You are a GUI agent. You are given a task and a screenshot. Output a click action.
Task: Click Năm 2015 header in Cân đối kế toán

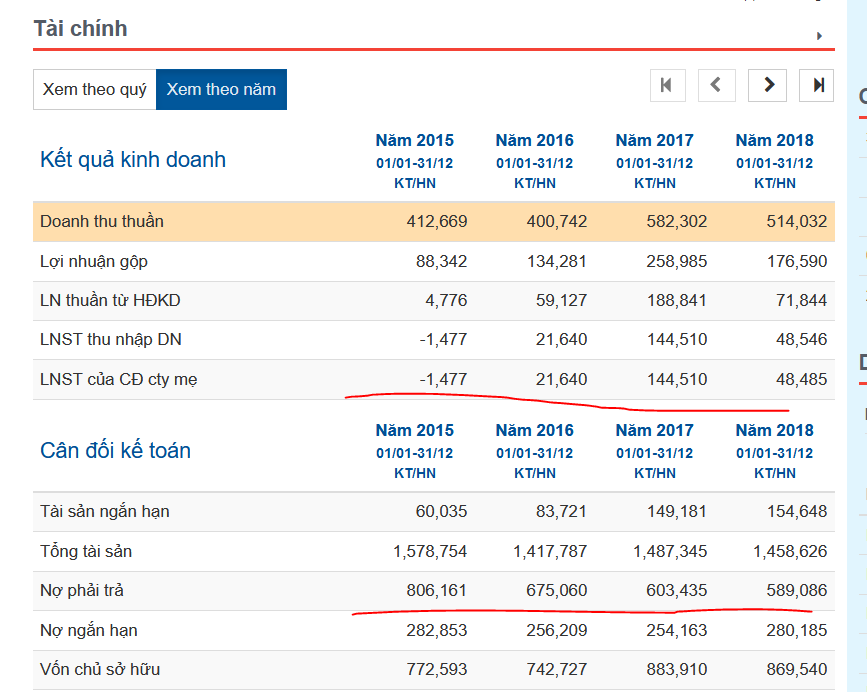[414, 431]
